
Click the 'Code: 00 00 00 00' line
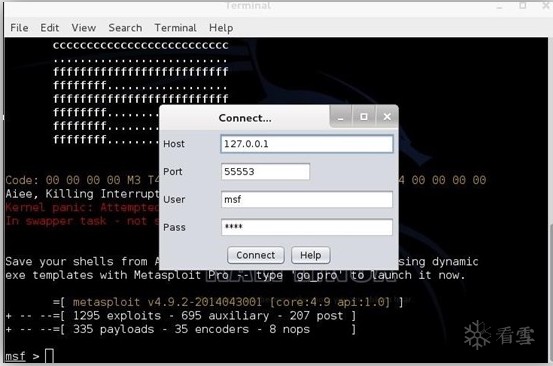tap(82, 180)
